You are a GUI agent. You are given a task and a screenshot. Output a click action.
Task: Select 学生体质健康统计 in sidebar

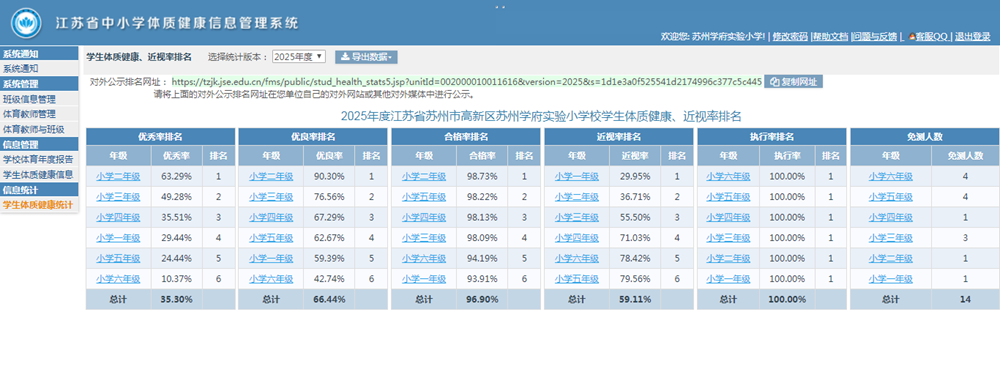39,205
